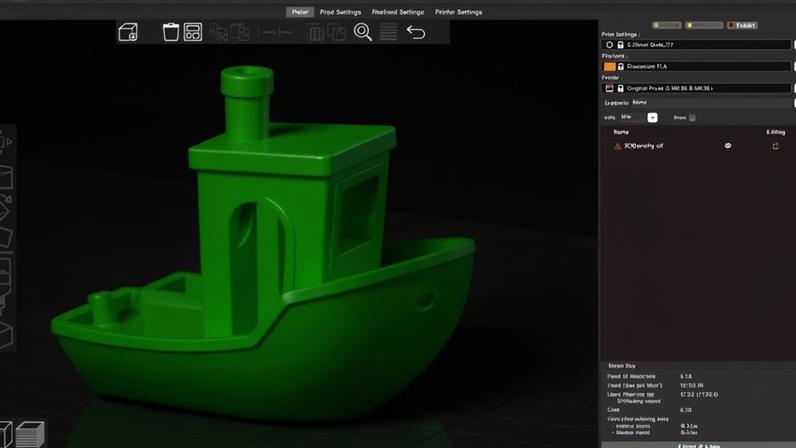Open the Plater tab
Viewport: 796px width, 448px height.
point(300,12)
